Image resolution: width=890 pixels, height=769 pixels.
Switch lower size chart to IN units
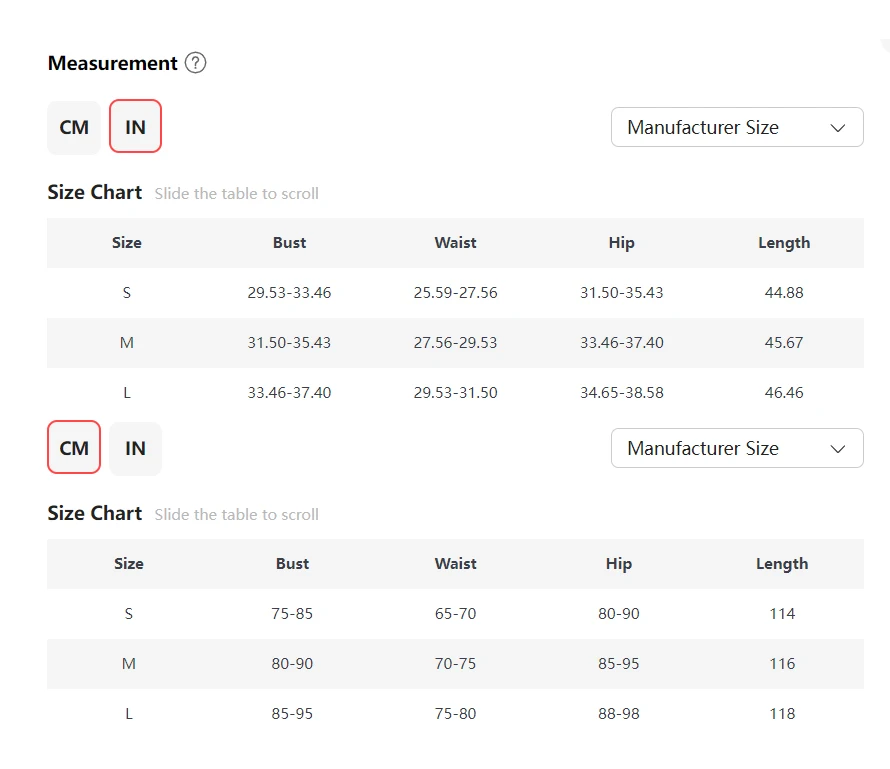pyautogui.click(x=135, y=448)
